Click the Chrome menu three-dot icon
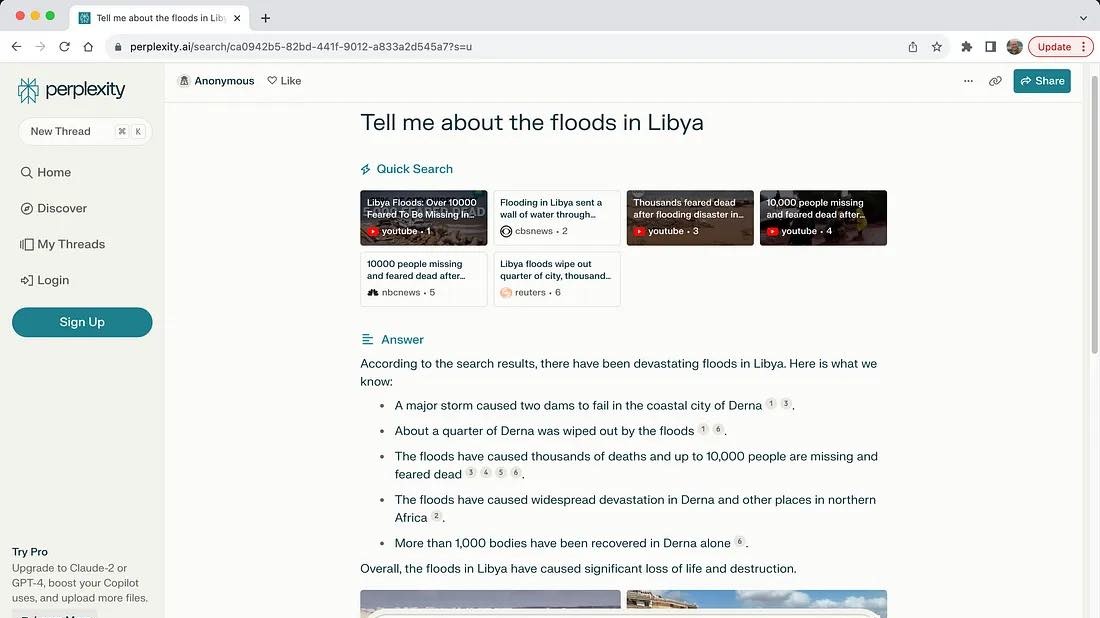 coord(1084,47)
